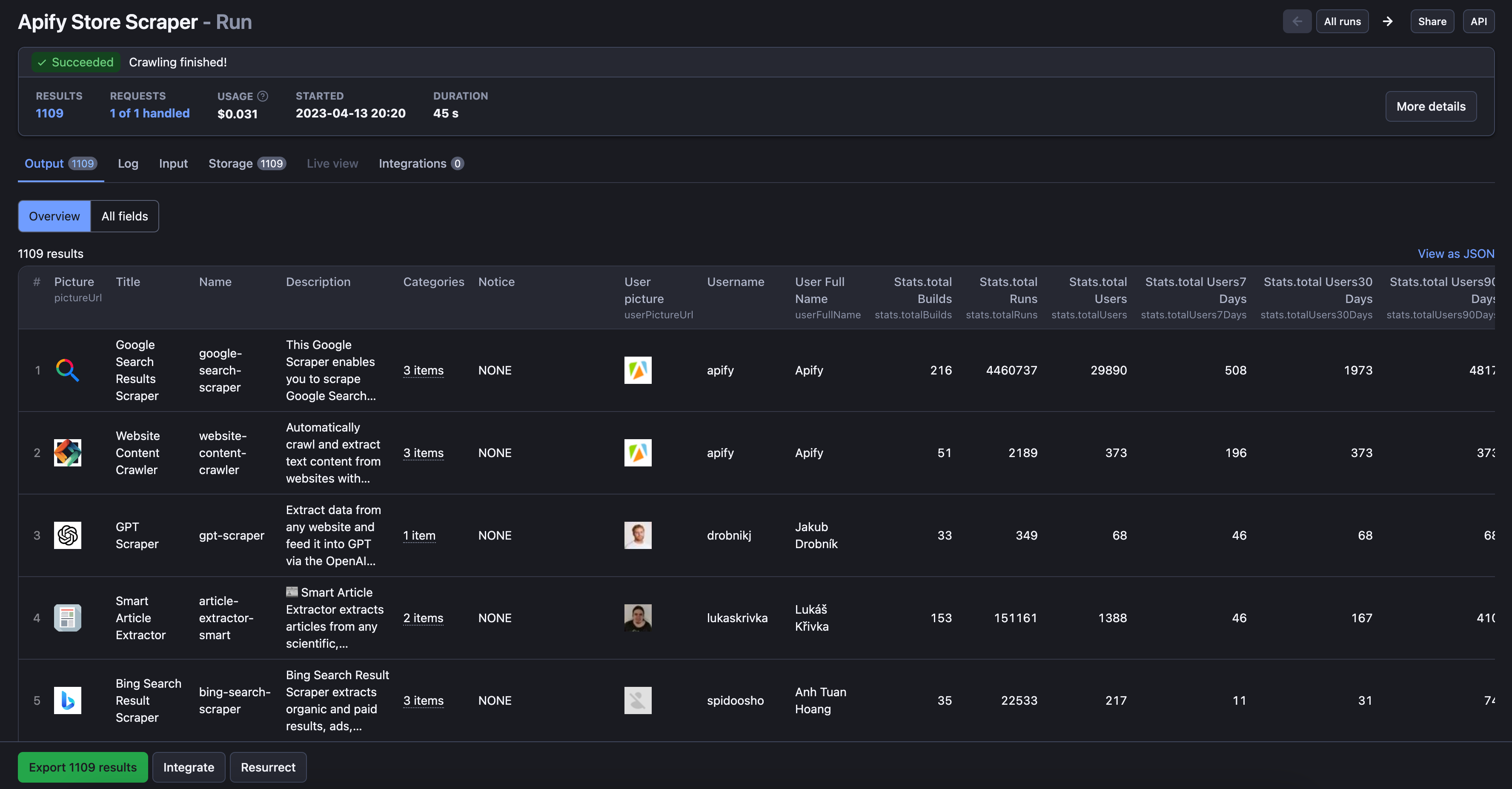Switch to the Input tab
The image size is (1512, 789).
coord(173,164)
